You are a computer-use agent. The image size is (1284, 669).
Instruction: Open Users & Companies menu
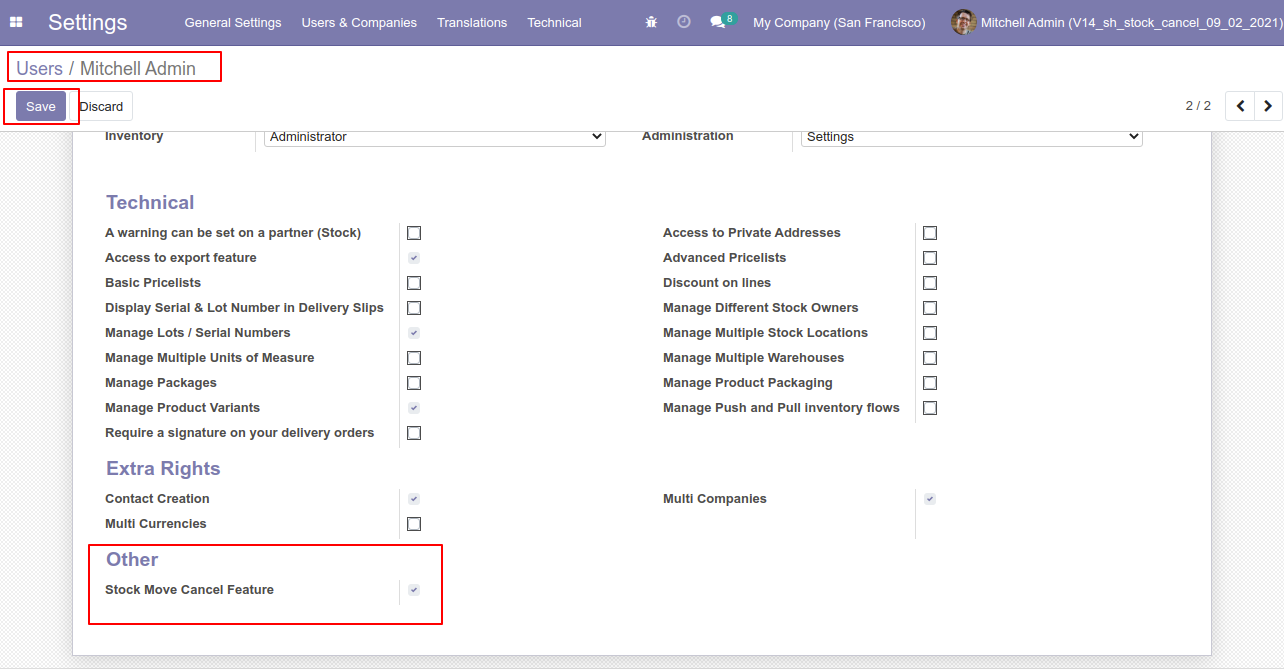[x=359, y=22]
